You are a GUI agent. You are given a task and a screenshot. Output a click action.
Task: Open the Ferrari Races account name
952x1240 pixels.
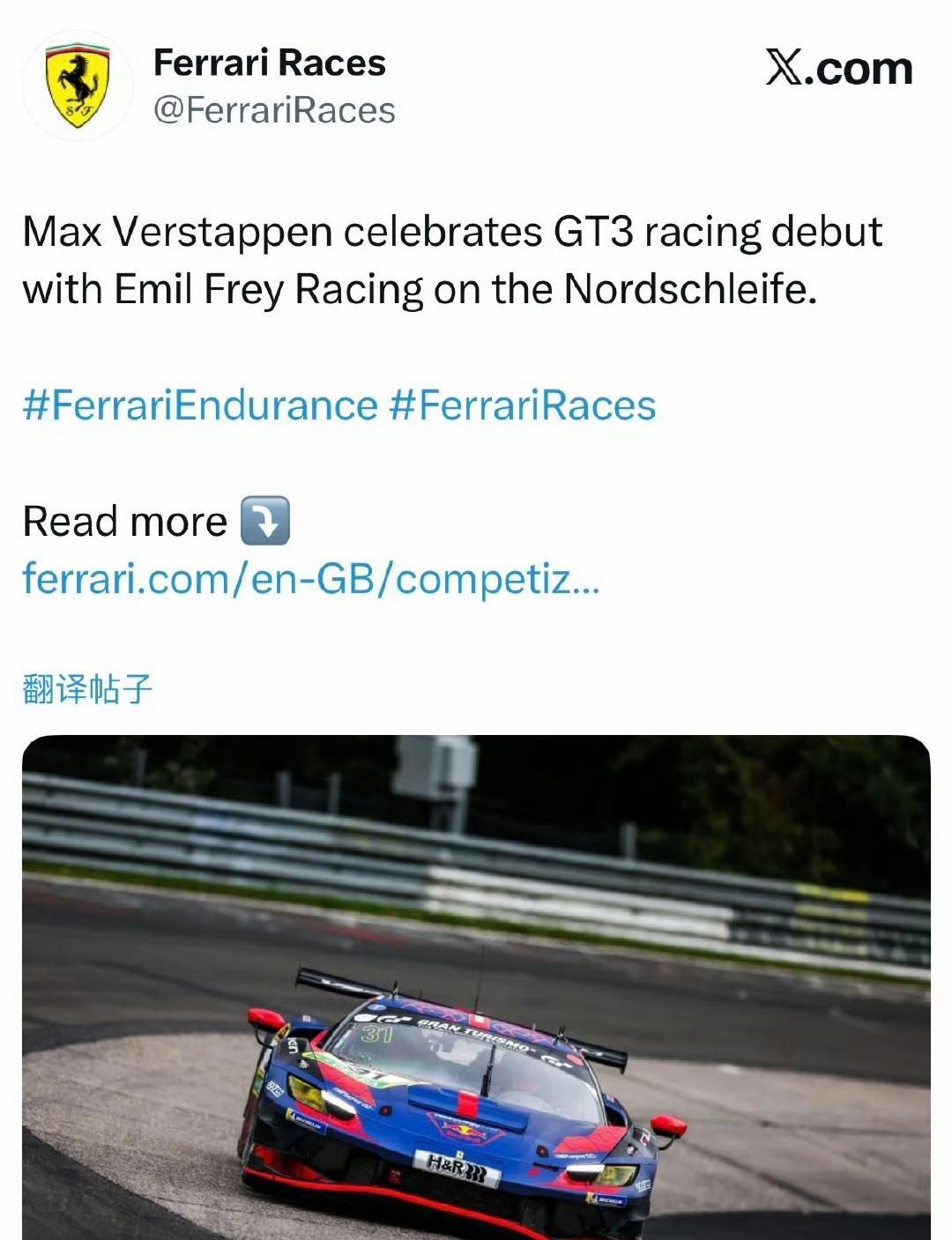pos(269,63)
